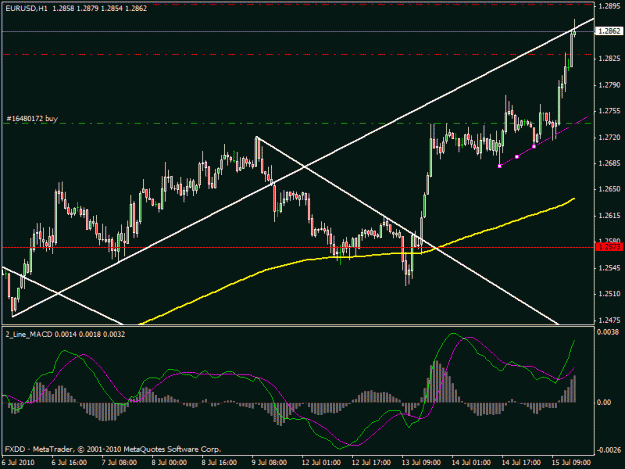The image size is (625, 469).
Task: Click the 1.2720 price scale value
Action: 610,137
